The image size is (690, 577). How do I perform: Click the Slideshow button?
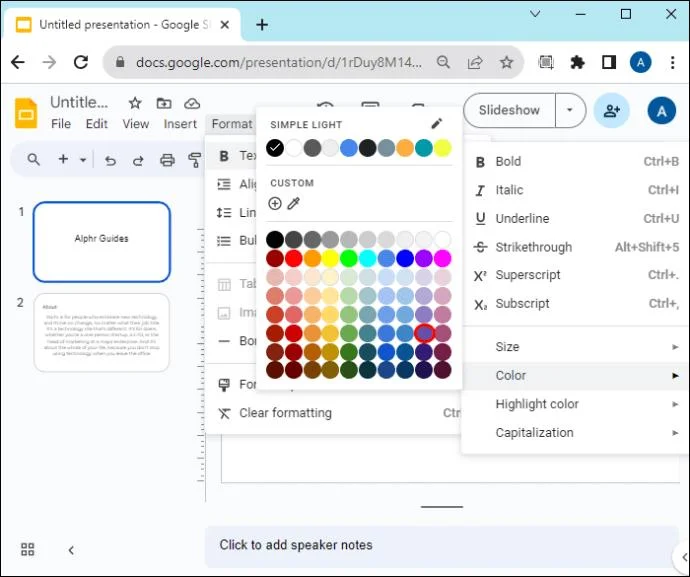pos(510,110)
